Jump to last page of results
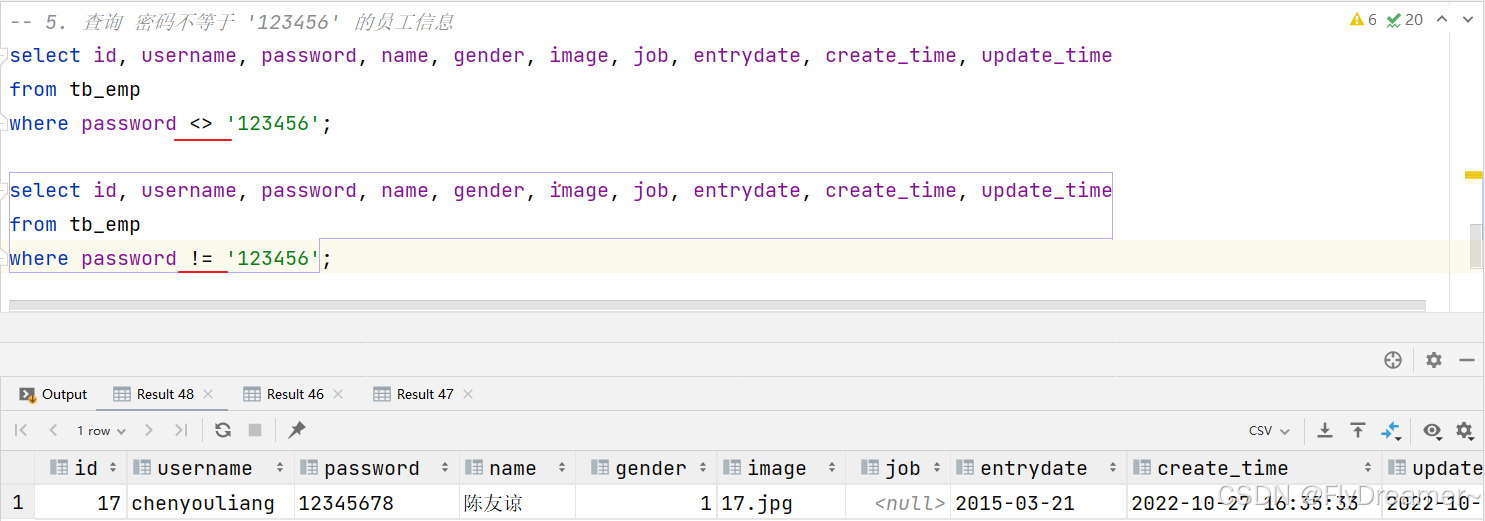1485x521 pixels. 180,430
